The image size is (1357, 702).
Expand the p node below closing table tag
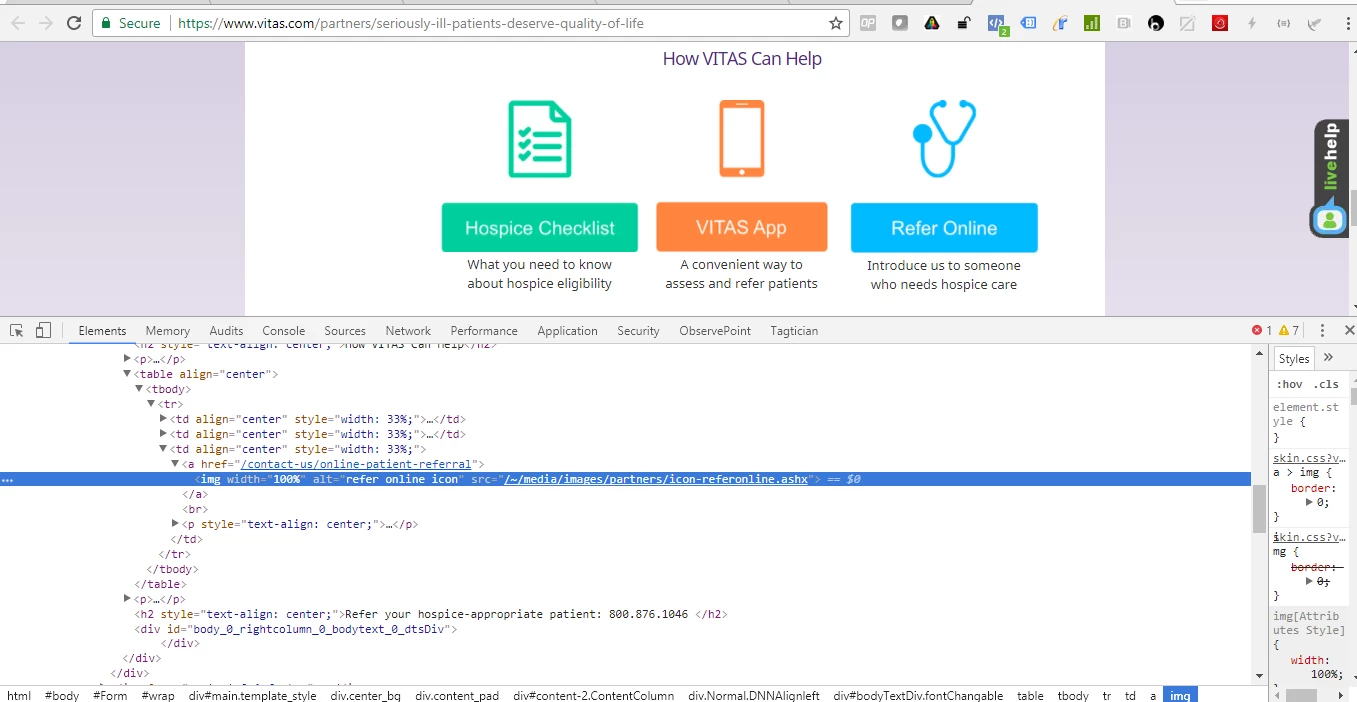coord(127,599)
